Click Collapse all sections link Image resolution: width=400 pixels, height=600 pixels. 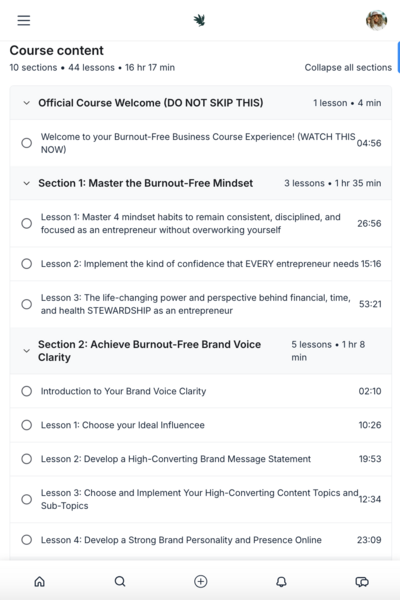[348, 68]
